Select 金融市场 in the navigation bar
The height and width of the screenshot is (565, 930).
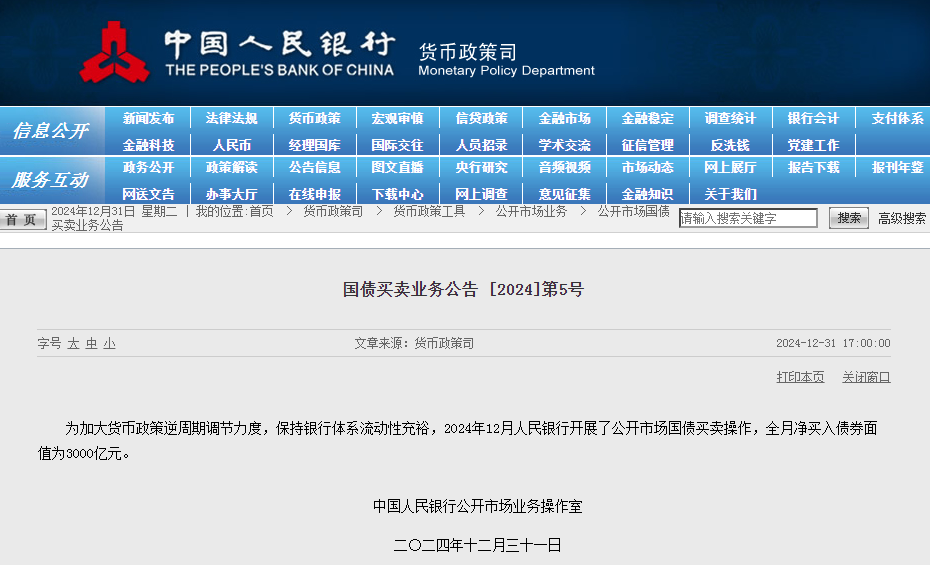(x=564, y=118)
